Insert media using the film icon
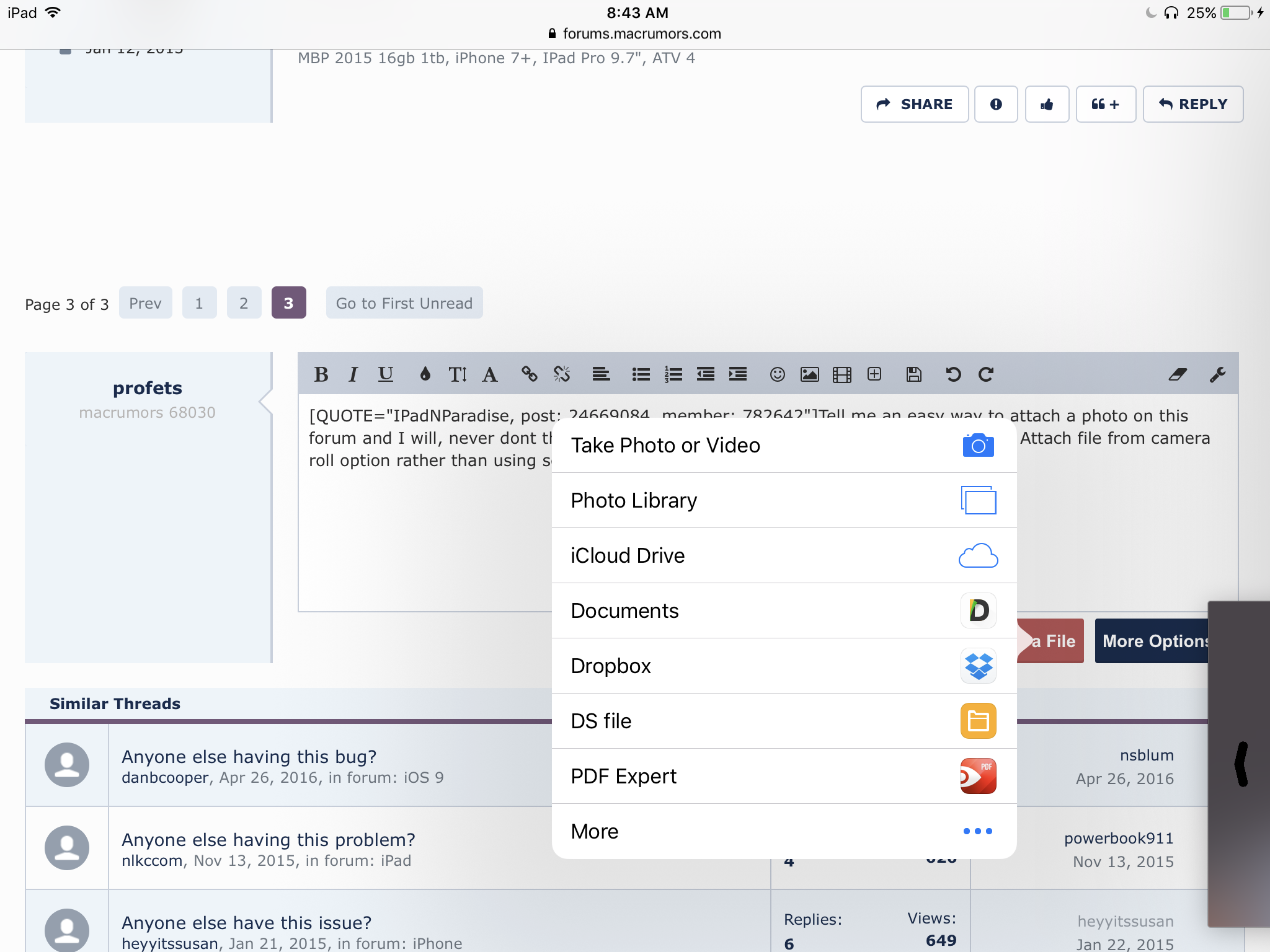Screen dimensions: 1270x952 842,374
